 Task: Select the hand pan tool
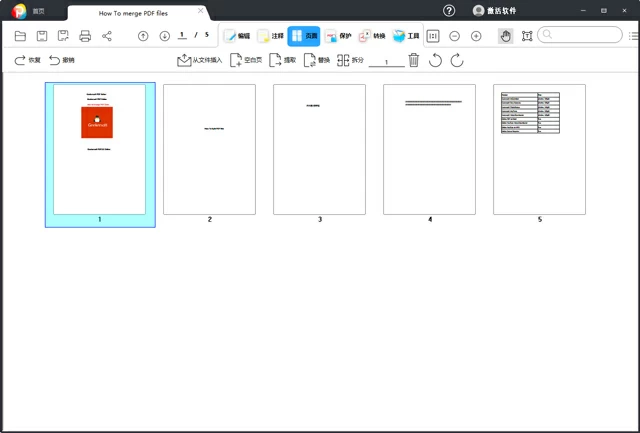pyautogui.click(x=505, y=36)
